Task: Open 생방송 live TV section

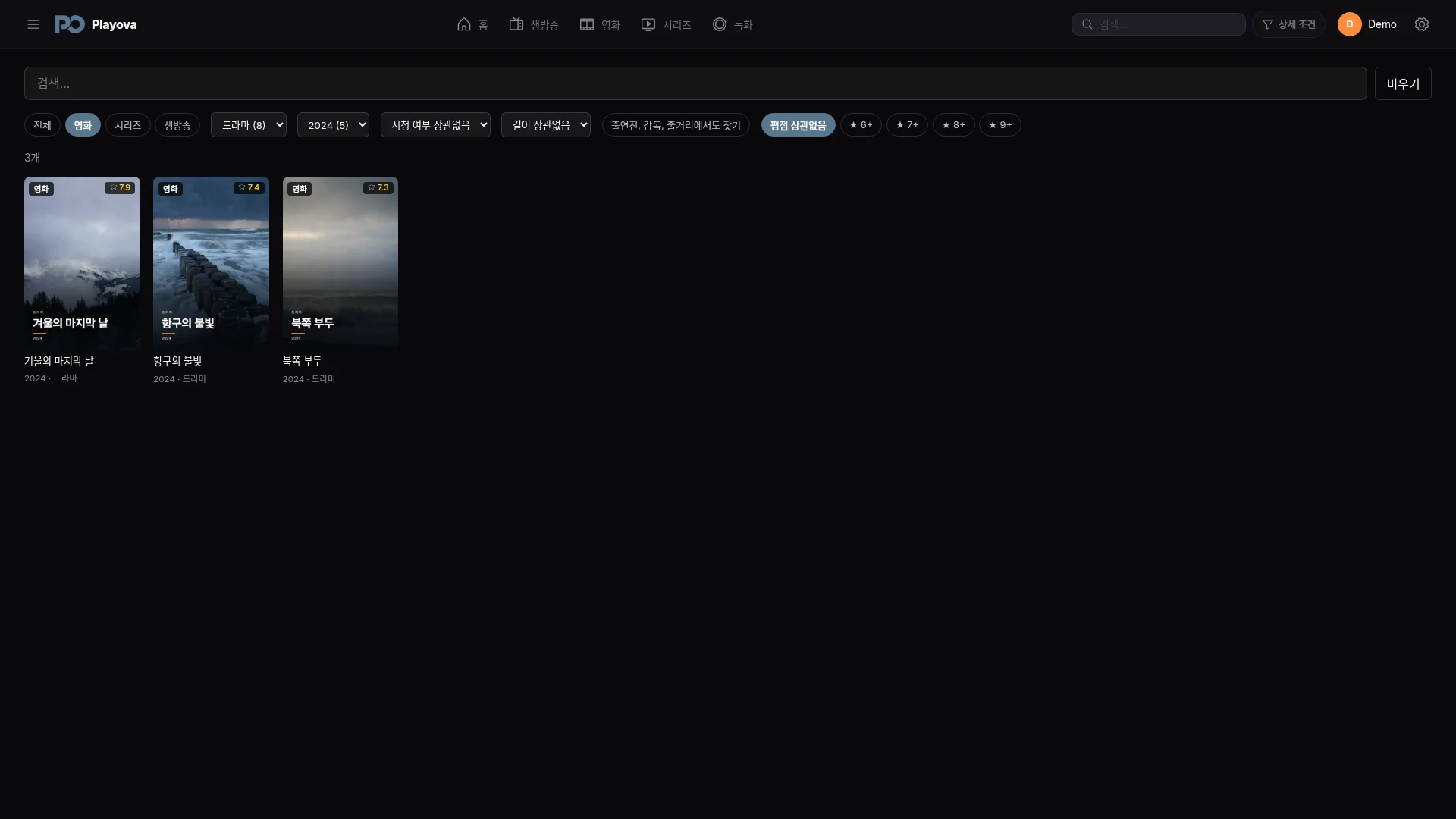Action: coord(534,24)
